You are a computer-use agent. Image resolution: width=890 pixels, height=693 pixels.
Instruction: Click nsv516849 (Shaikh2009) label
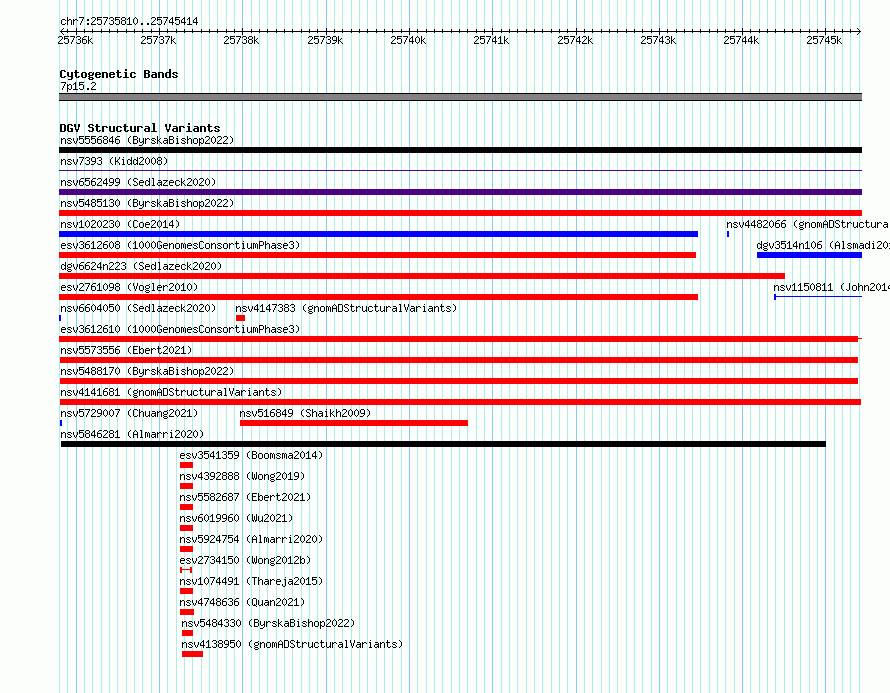[305, 413]
